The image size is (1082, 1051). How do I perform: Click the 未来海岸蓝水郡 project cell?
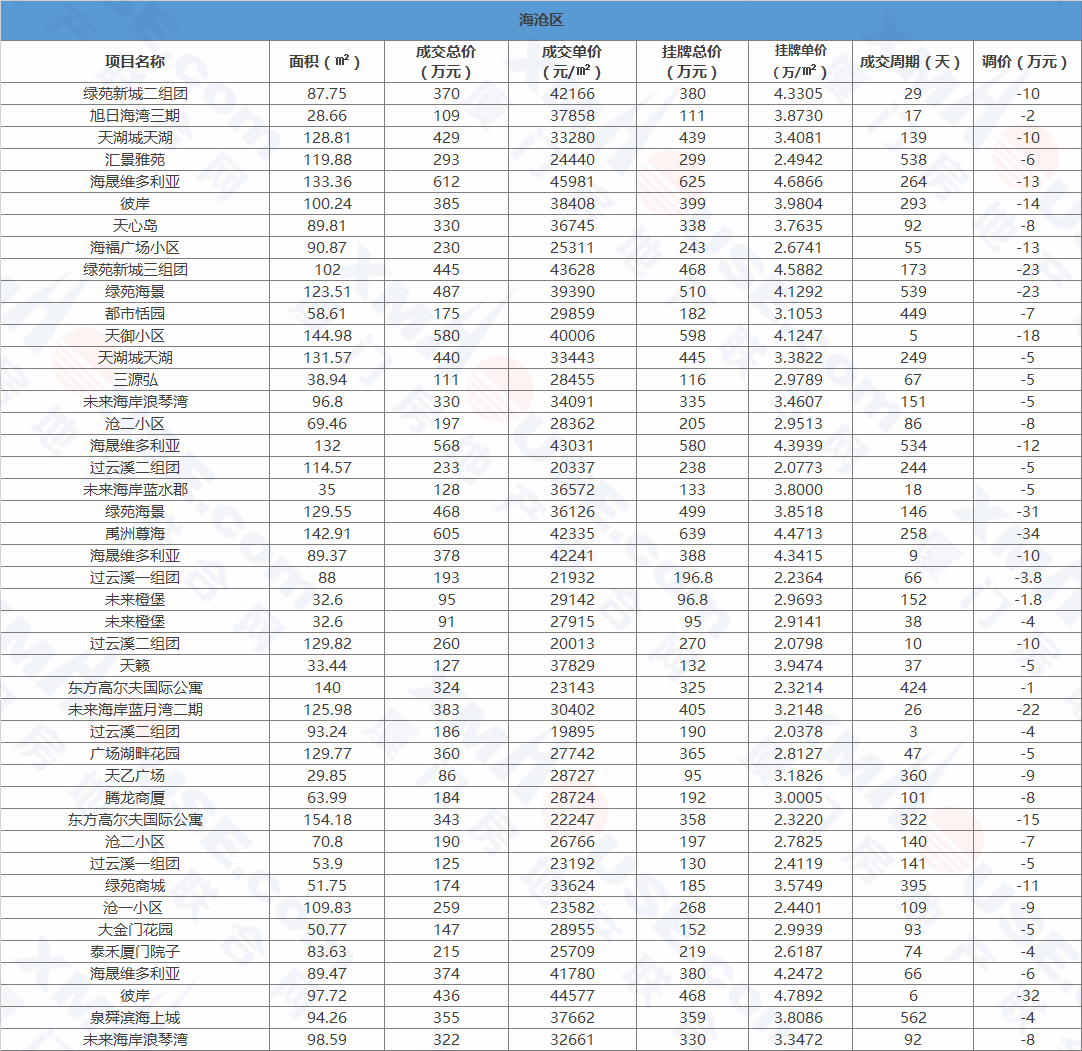(135, 490)
